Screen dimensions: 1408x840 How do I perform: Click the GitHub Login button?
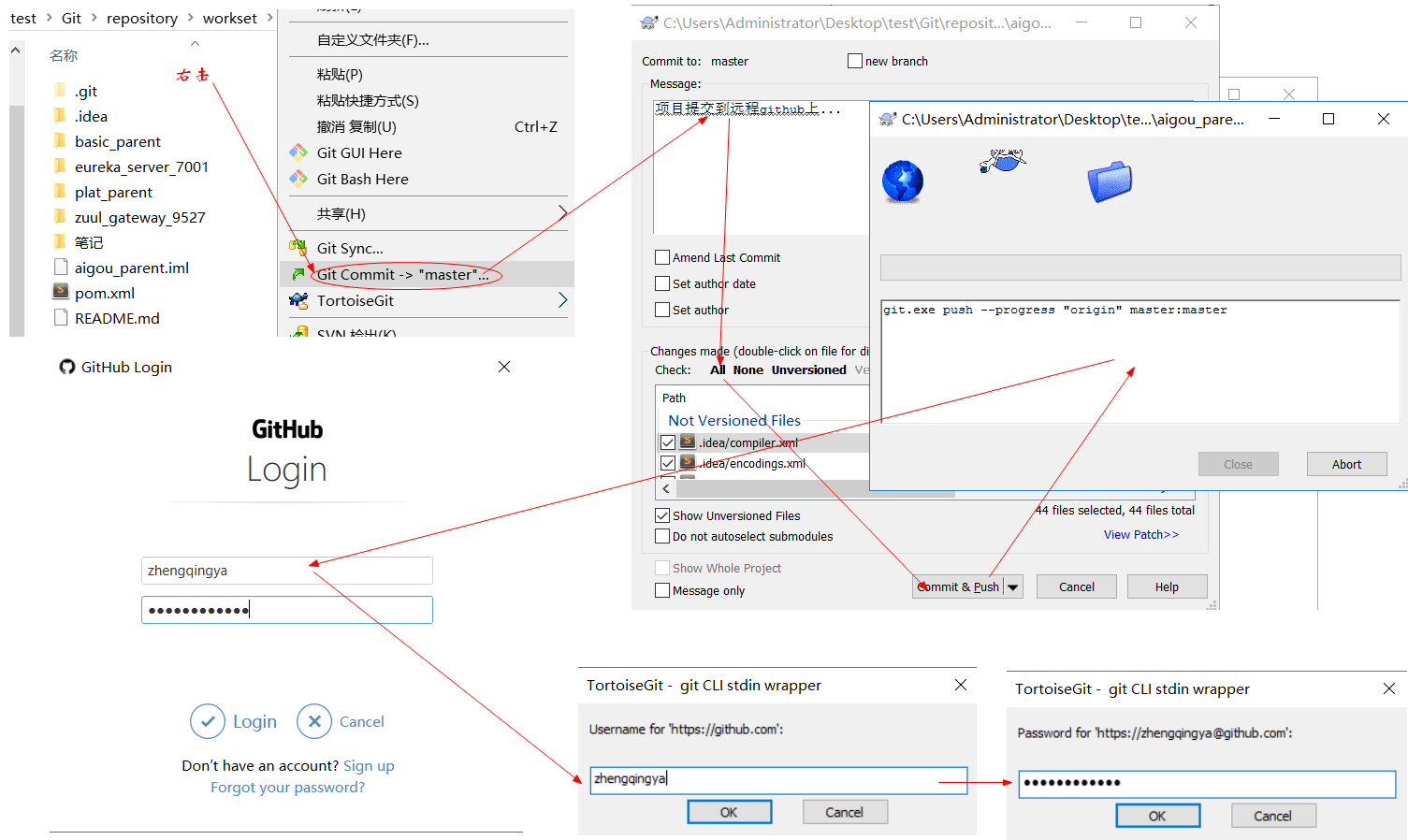pos(234,721)
